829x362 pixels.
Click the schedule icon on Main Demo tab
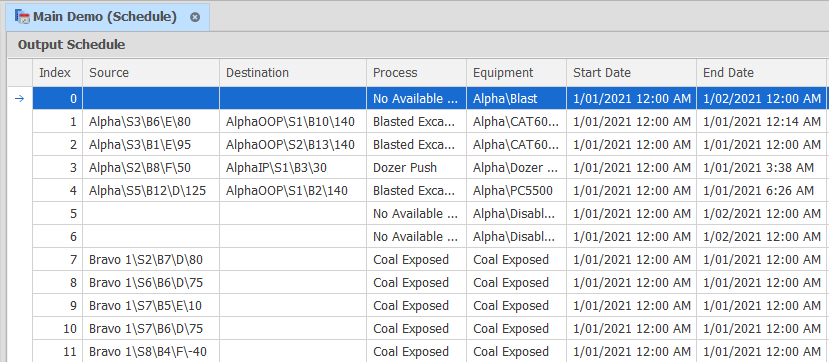(22, 16)
